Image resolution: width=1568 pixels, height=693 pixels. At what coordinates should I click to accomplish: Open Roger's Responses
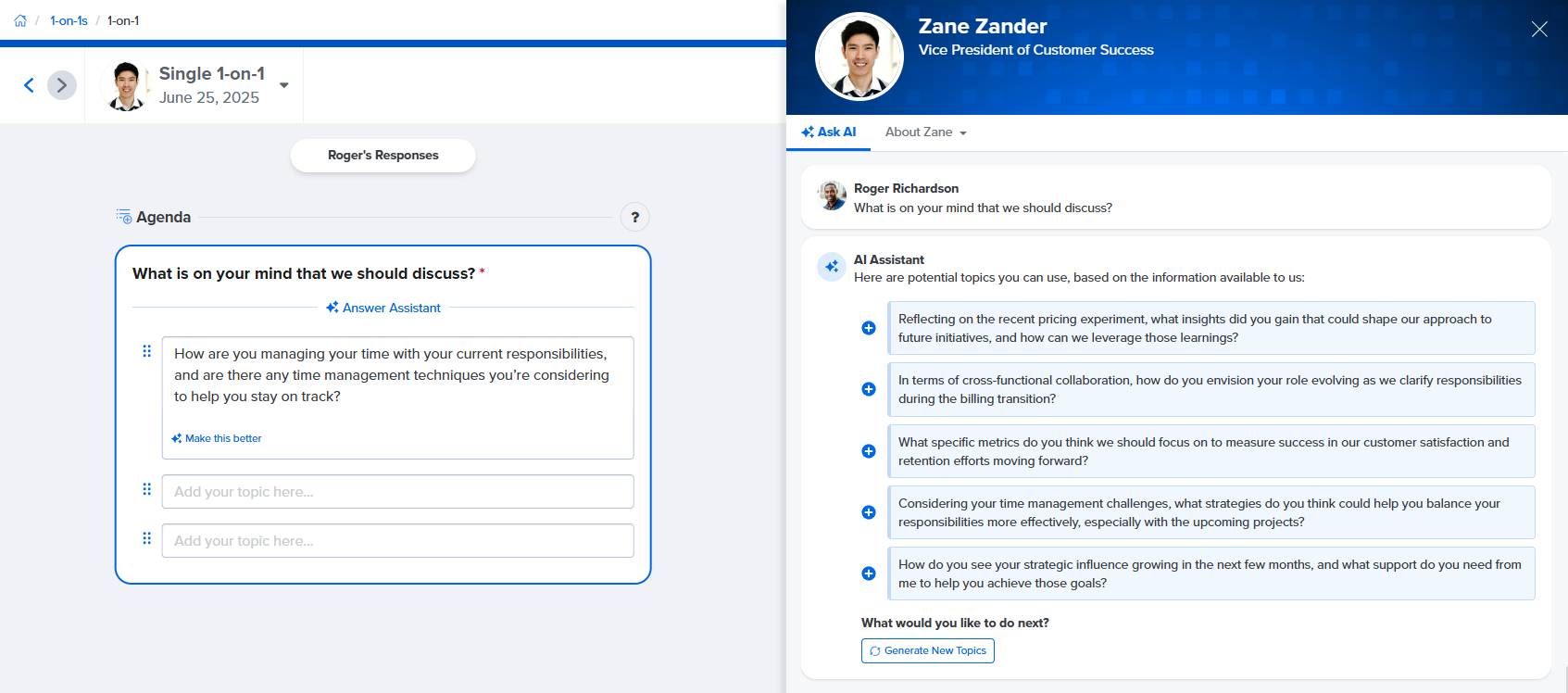coord(383,156)
